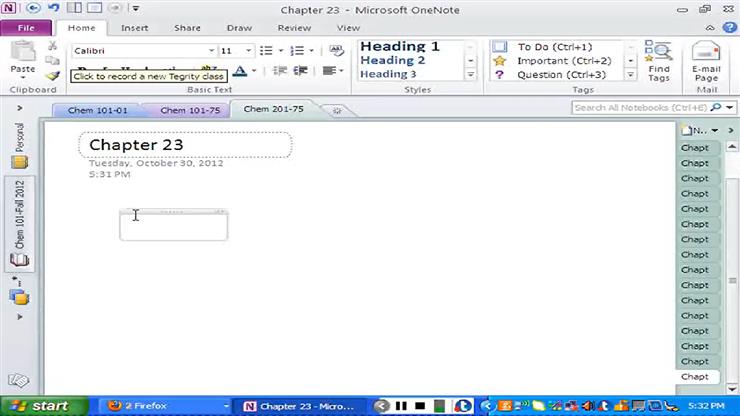
Task: Click the Dock to Desktop icon
Action: coord(74,8)
